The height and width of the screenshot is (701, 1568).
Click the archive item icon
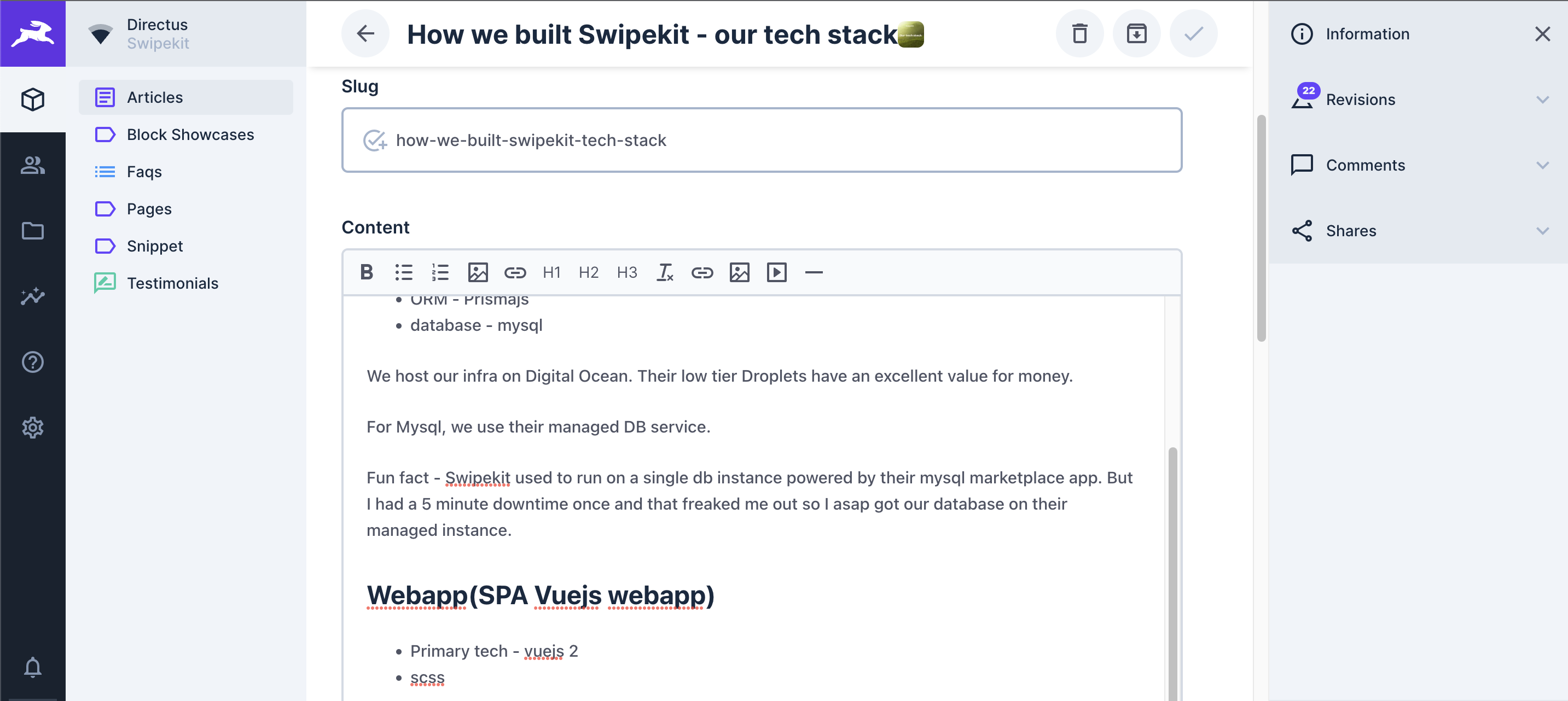(1136, 33)
